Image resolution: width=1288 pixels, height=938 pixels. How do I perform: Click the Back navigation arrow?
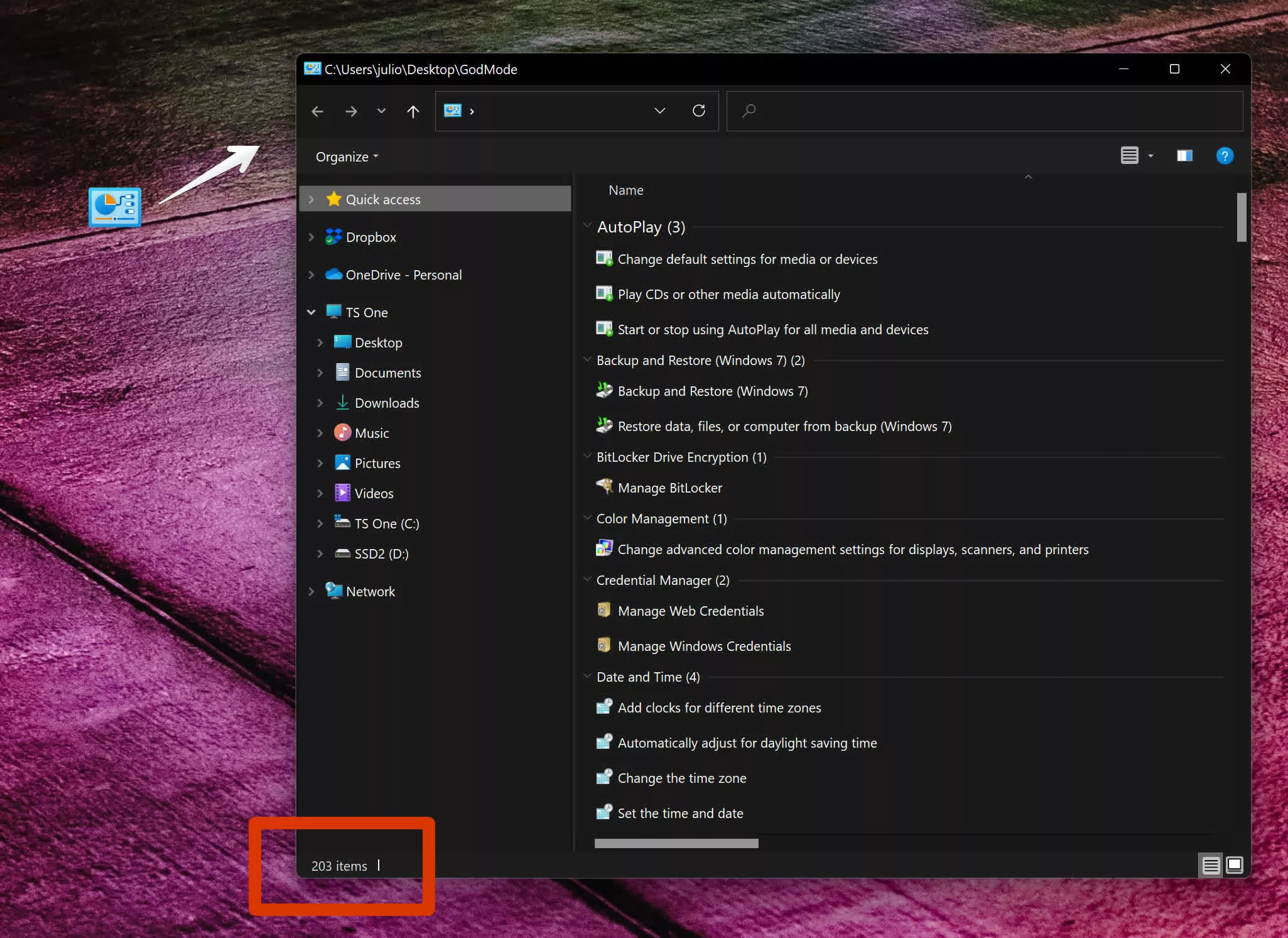click(317, 111)
